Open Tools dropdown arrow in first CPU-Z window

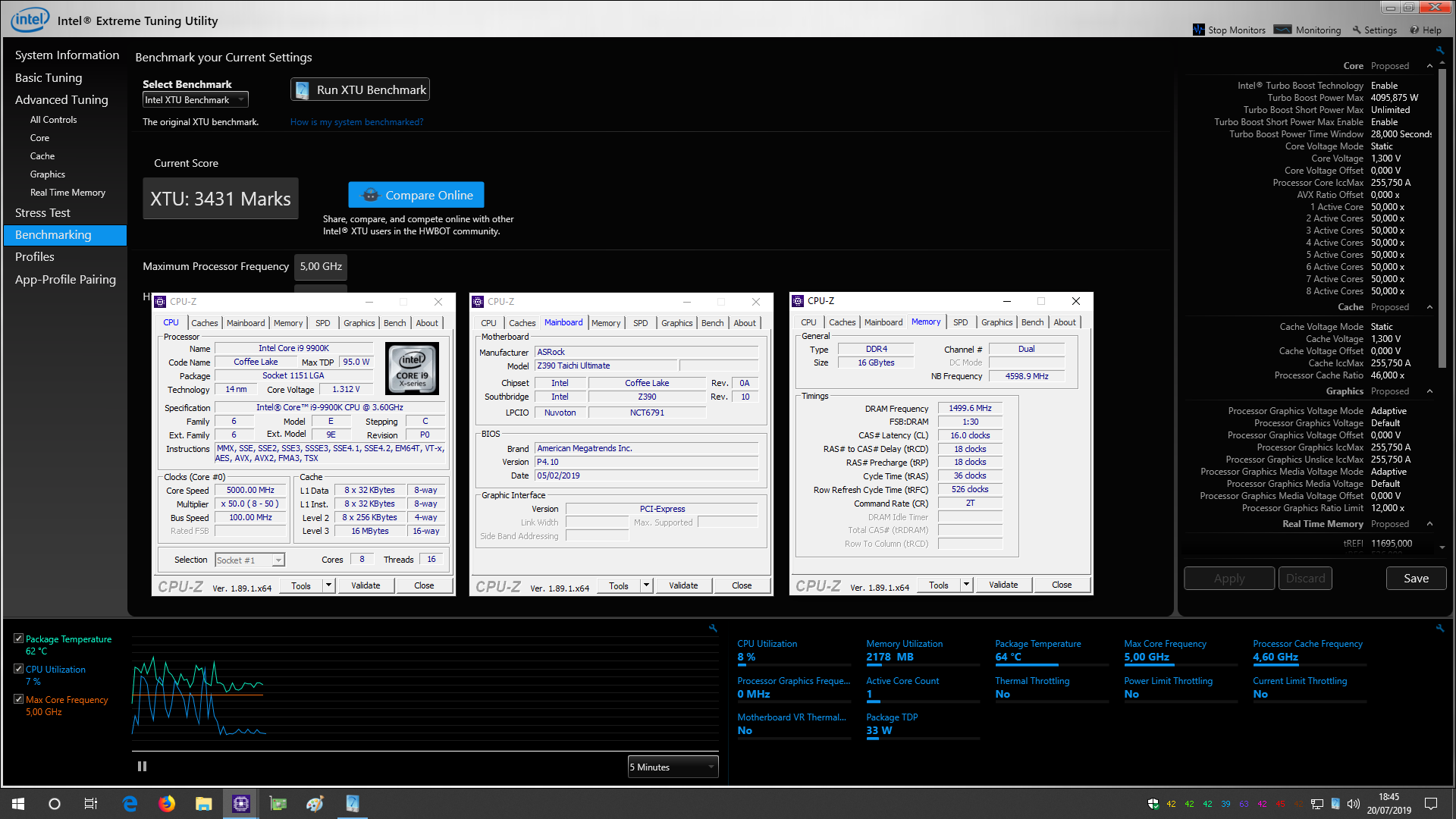[328, 585]
